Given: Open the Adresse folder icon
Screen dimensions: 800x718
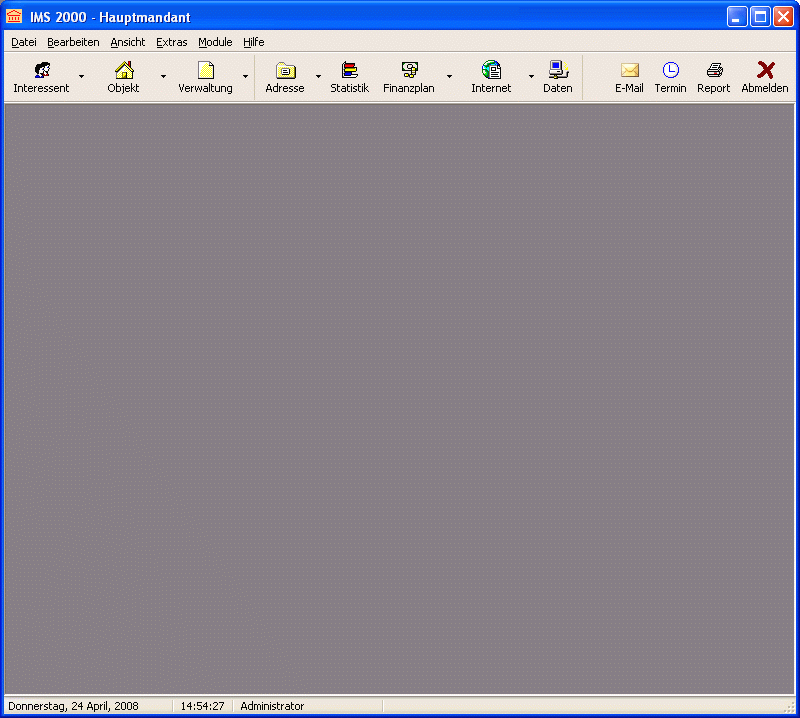Looking at the screenshot, I should coord(285,70).
